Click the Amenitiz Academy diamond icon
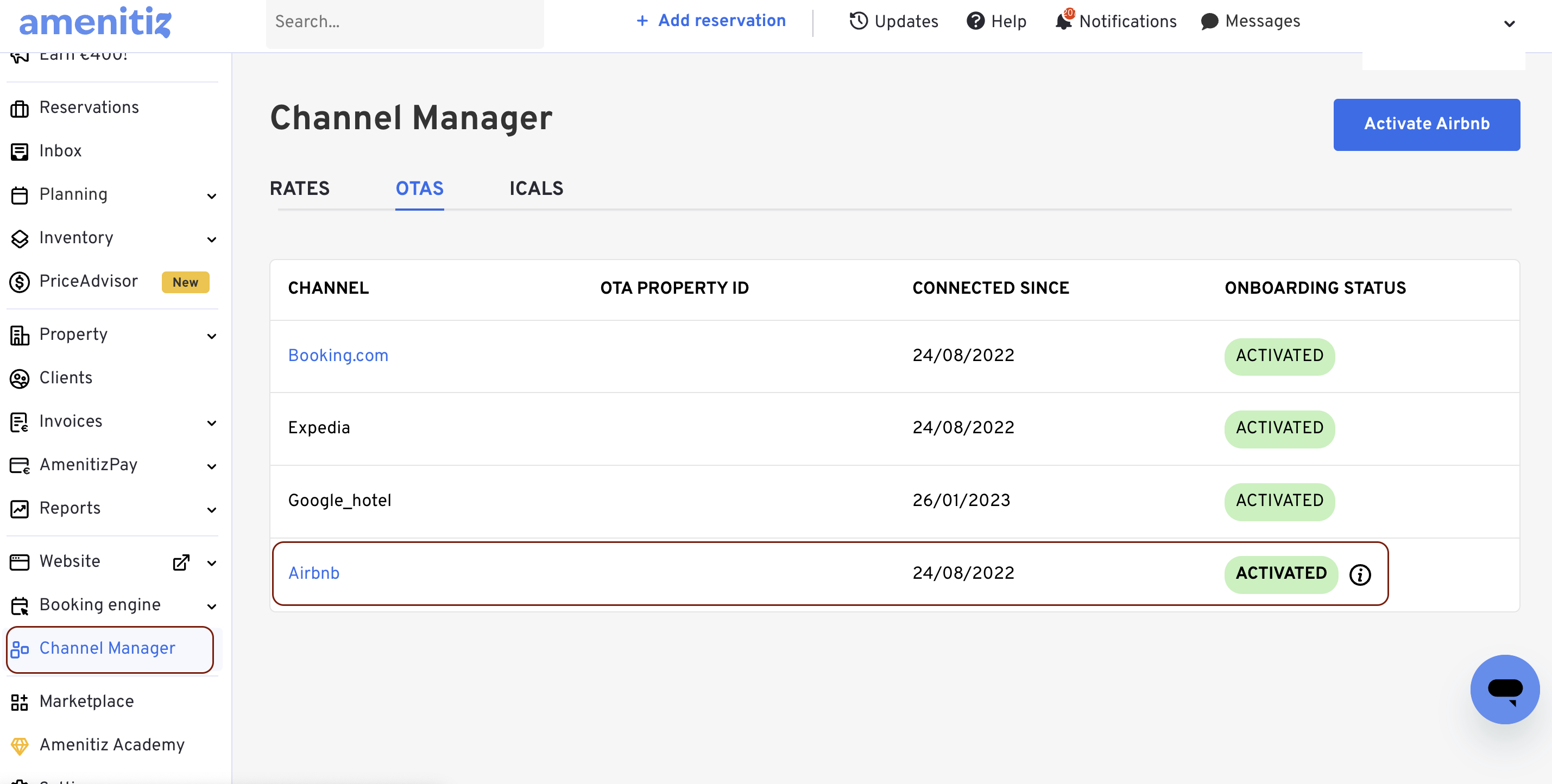 pos(20,745)
